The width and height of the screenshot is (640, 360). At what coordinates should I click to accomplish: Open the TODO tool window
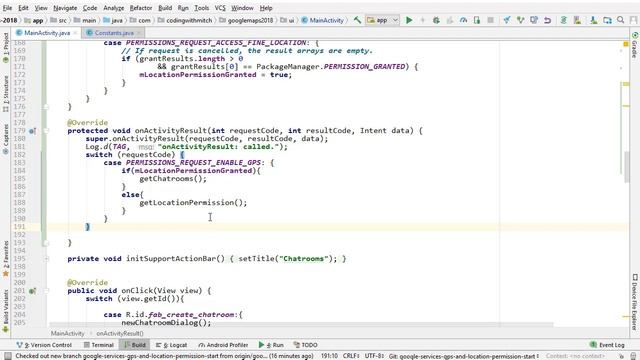(x=305, y=345)
